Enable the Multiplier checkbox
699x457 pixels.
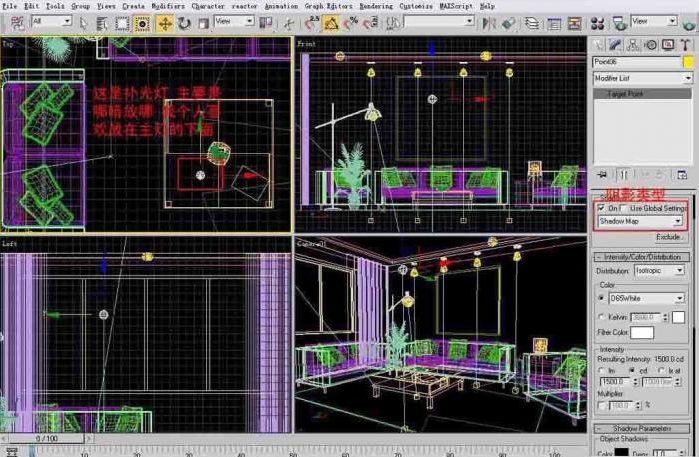point(602,405)
